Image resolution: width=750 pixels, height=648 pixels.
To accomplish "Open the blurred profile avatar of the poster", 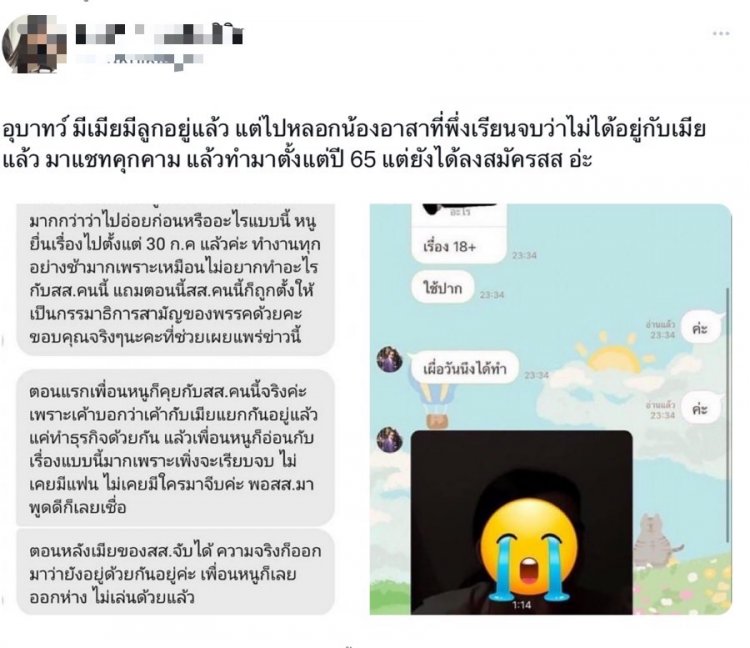I will [x=35, y=44].
